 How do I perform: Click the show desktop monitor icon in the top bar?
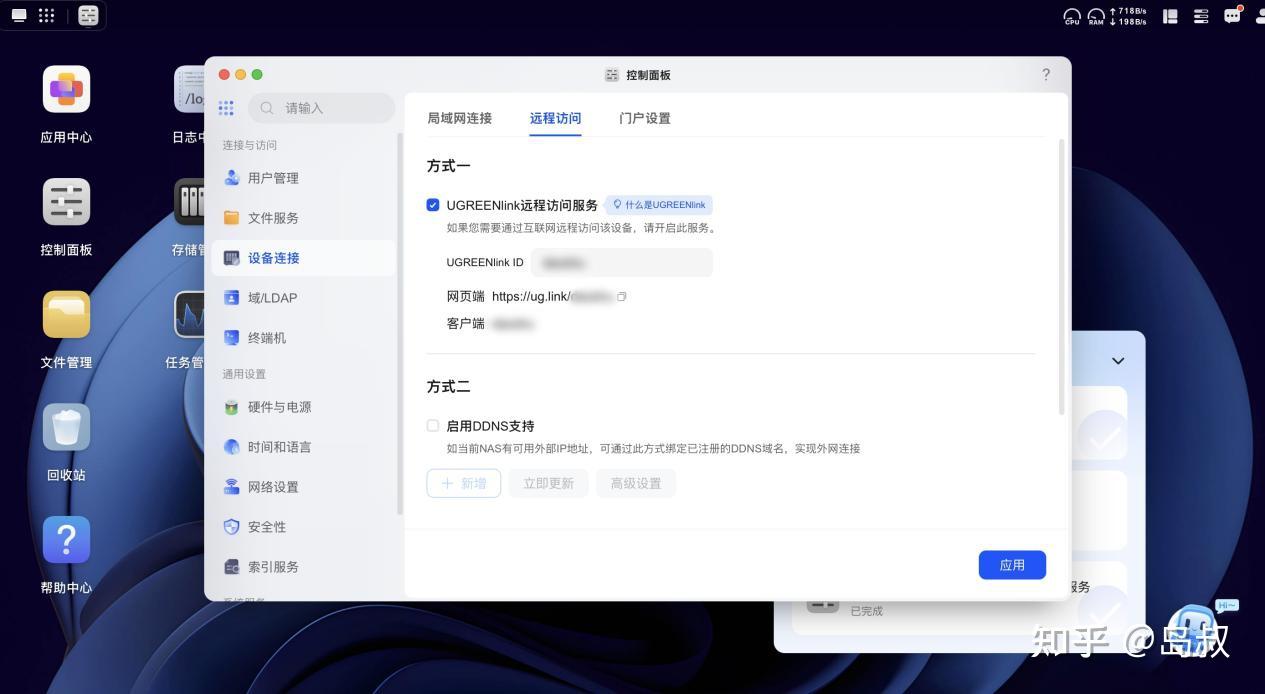(x=19, y=15)
